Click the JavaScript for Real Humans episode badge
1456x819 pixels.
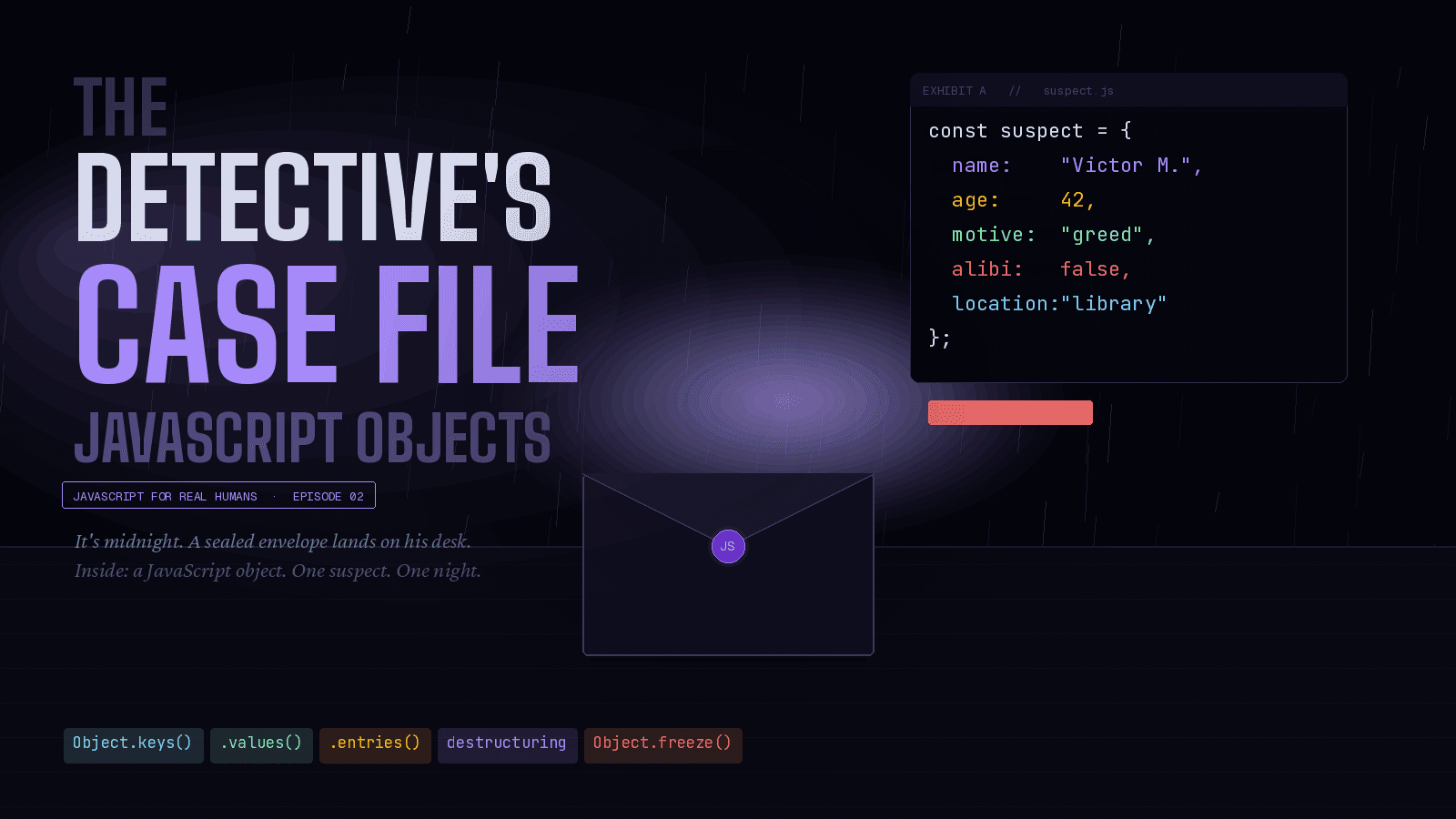[218, 496]
